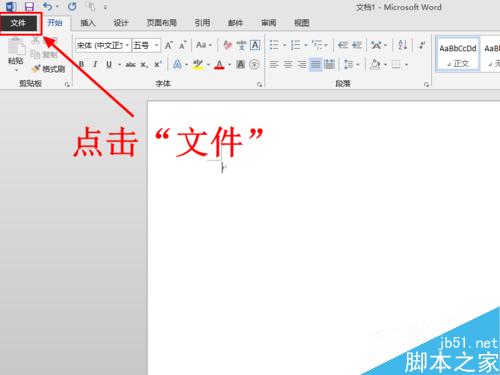Switch to the 插入 (Insert) tab

pyautogui.click(x=88, y=23)
